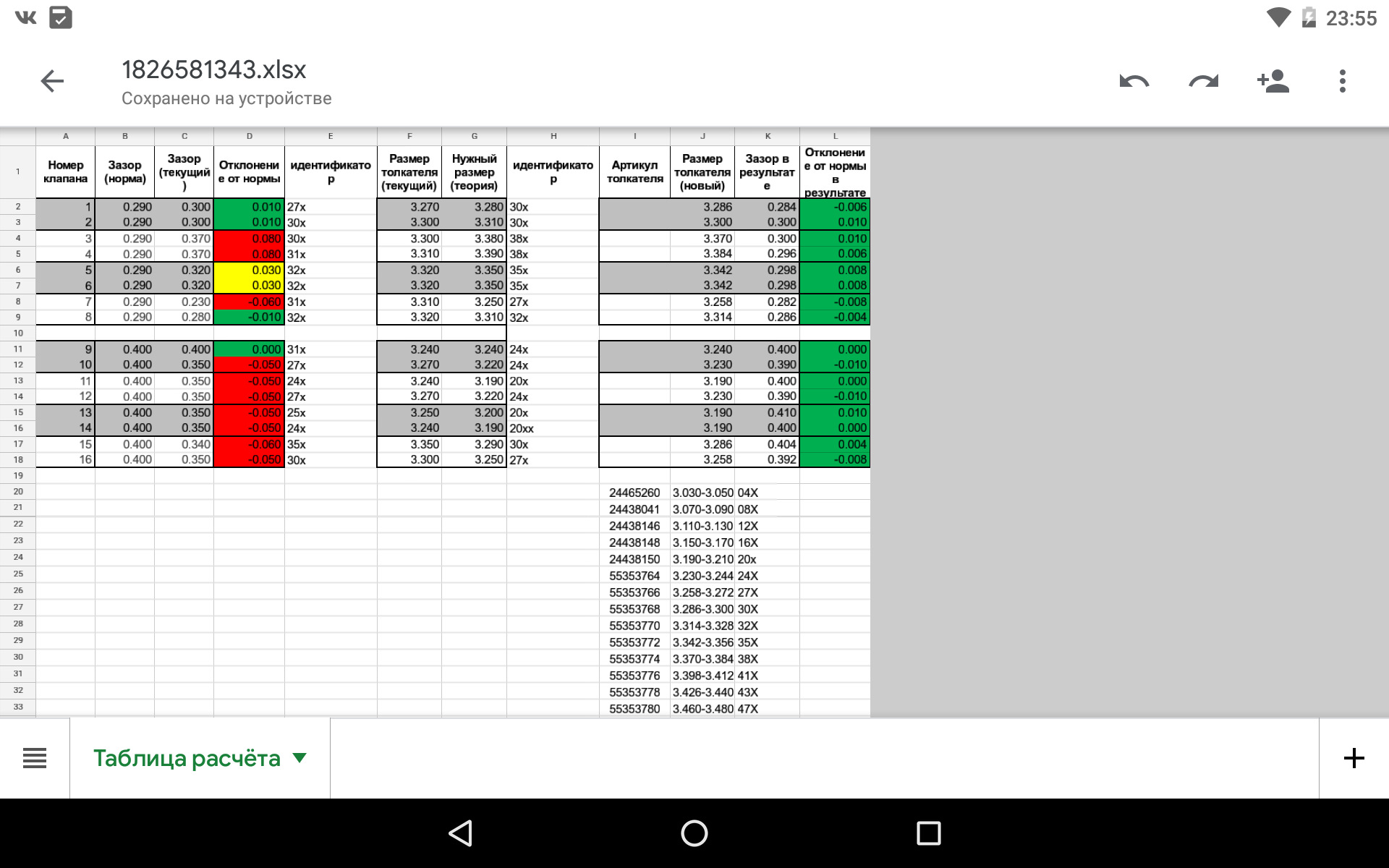Undo the last action
Screen dimensions: 1389x868
click(1134, 81)
